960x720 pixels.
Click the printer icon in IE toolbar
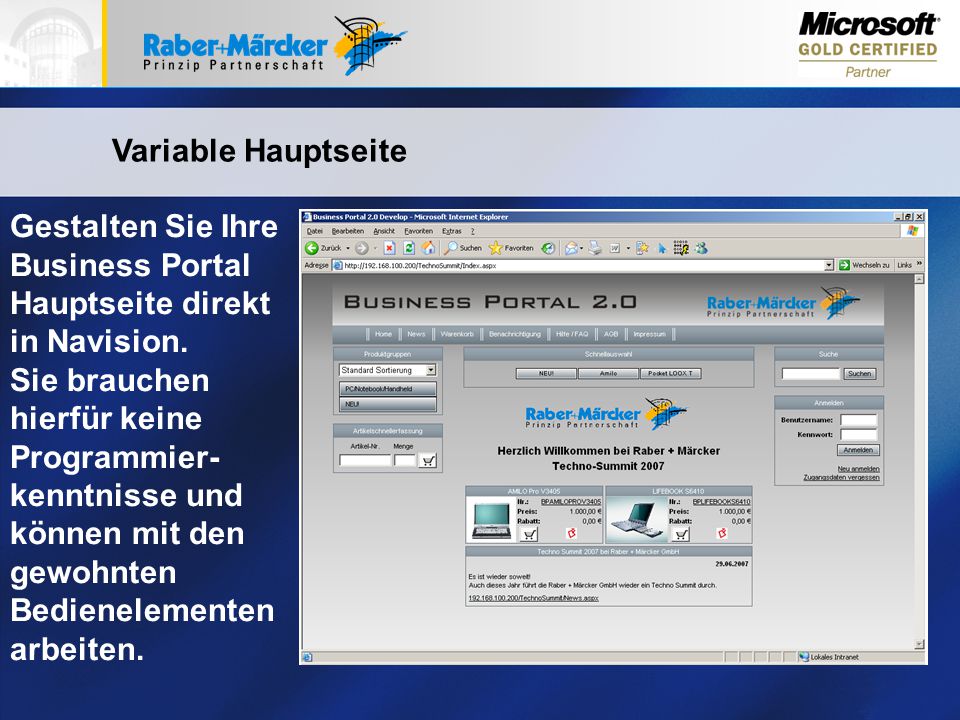tap(594, 248)
